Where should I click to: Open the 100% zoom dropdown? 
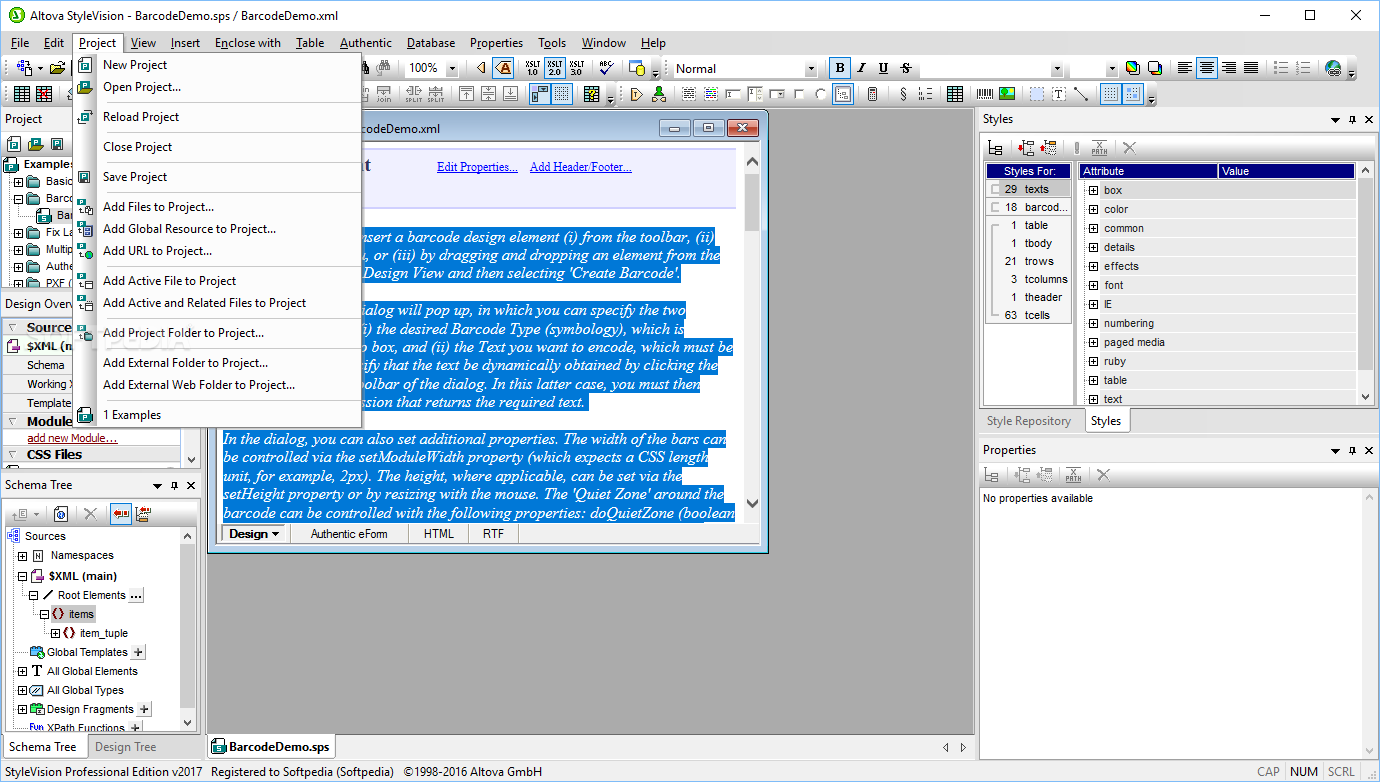(x=451, y=68)
